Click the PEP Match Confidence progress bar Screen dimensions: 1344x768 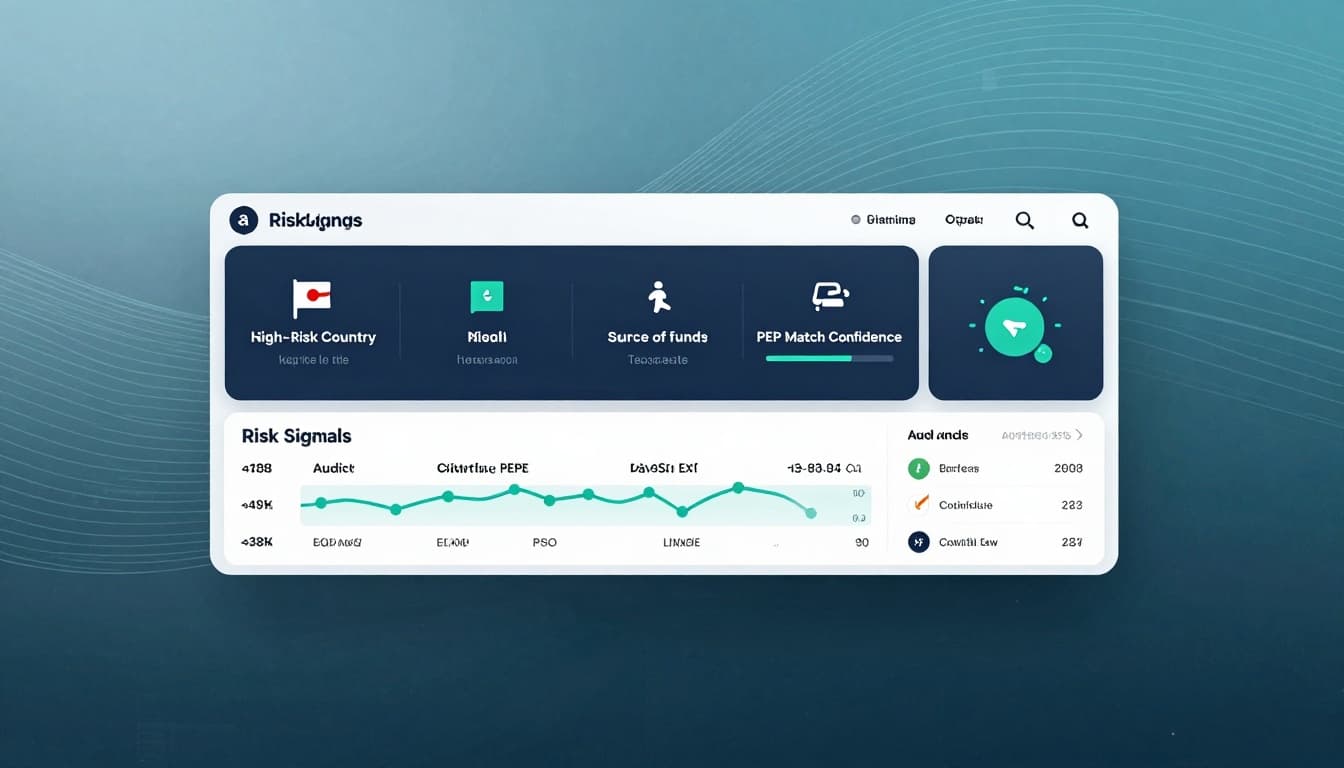click(x=829, y=358)
